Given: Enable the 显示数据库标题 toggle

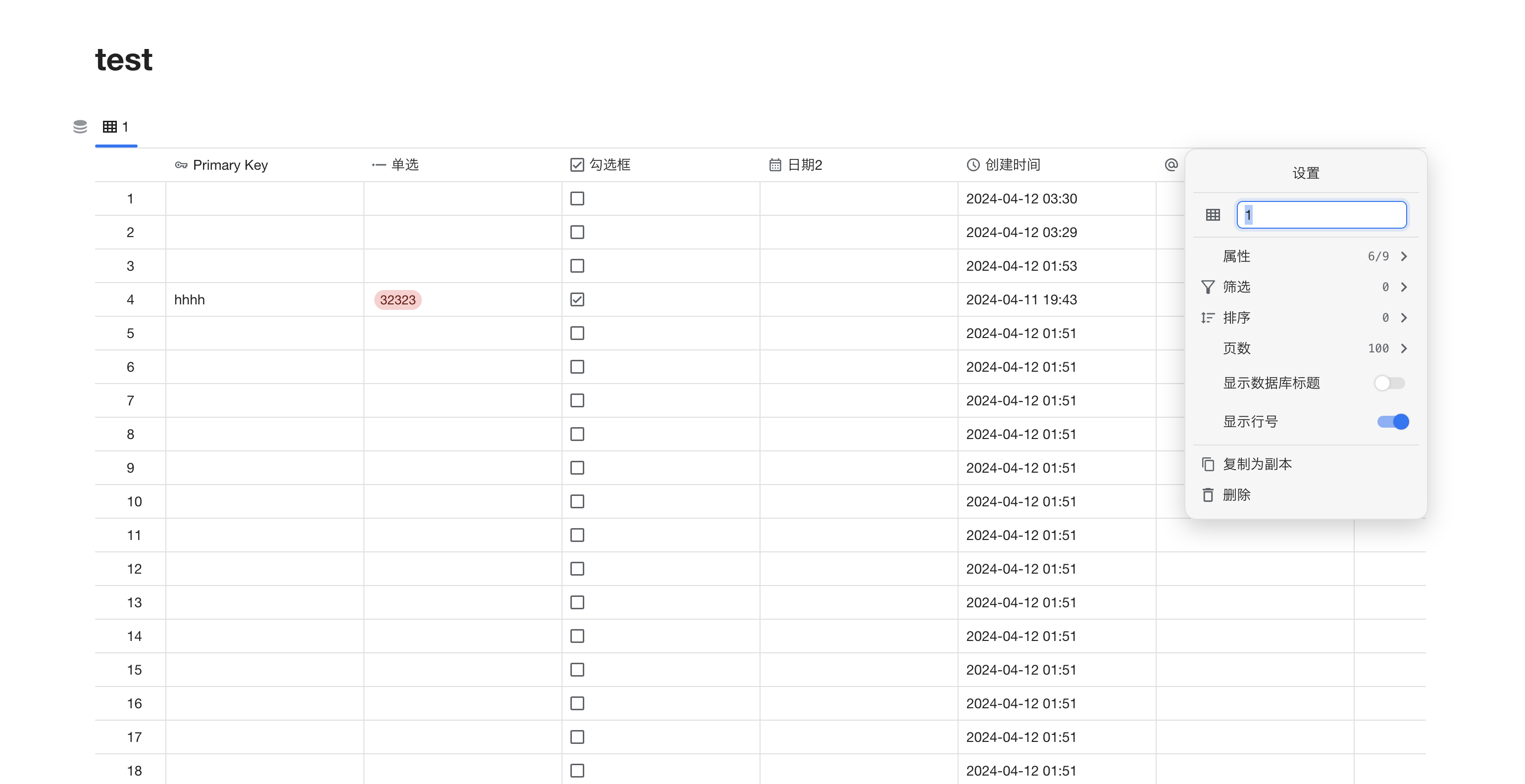Looking at the screenshot, I should (x=1389, y=383).
